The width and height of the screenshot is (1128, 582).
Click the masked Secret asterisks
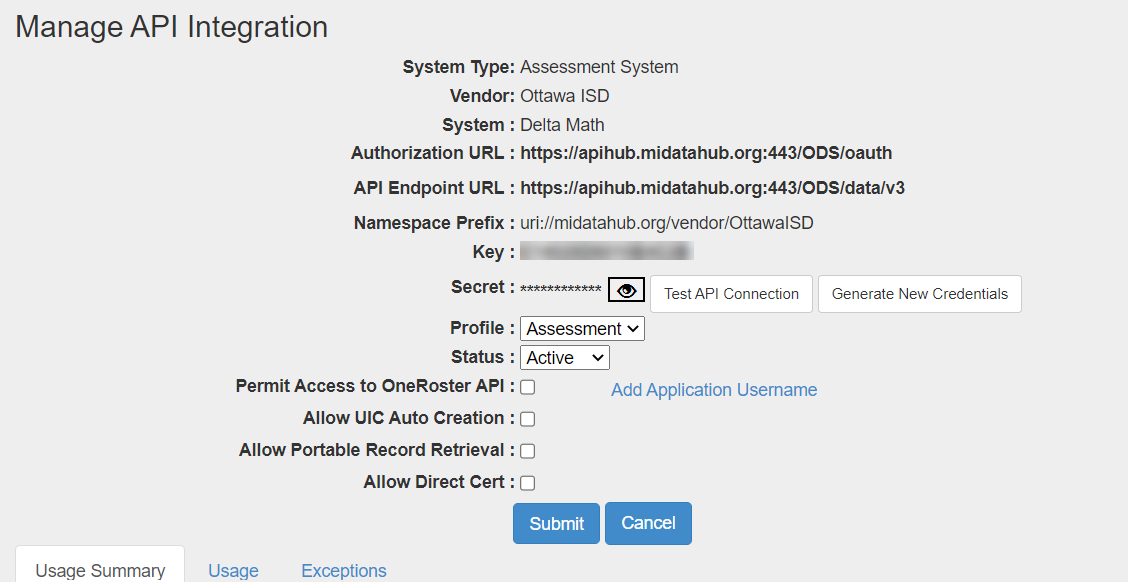[x=560, y=289]
